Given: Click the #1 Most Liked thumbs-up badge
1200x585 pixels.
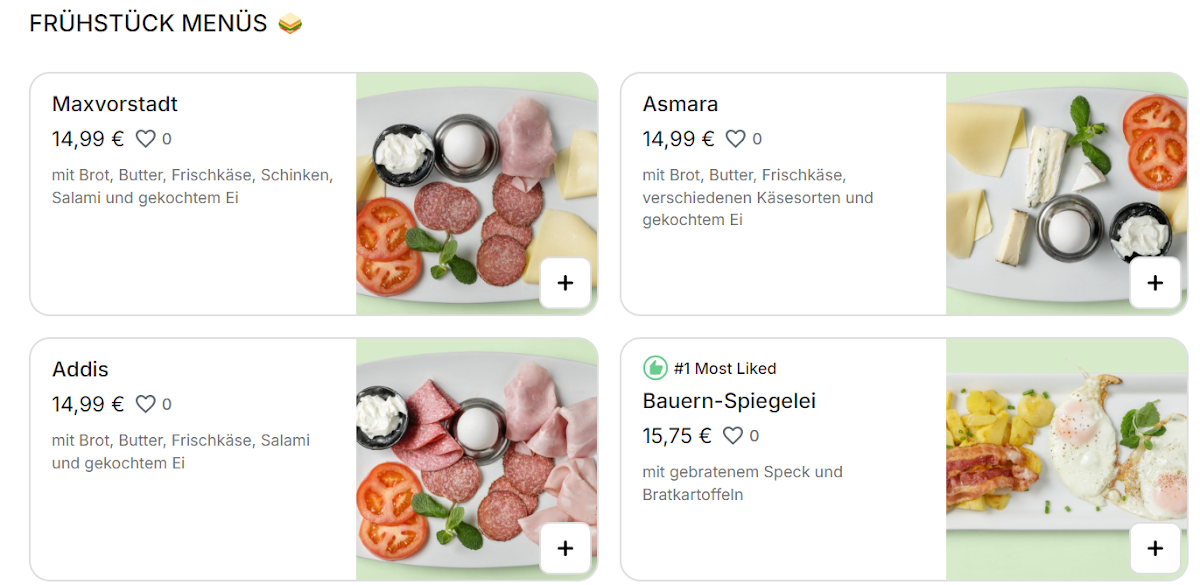Looking at the screenshot, I should click(655, 368).
